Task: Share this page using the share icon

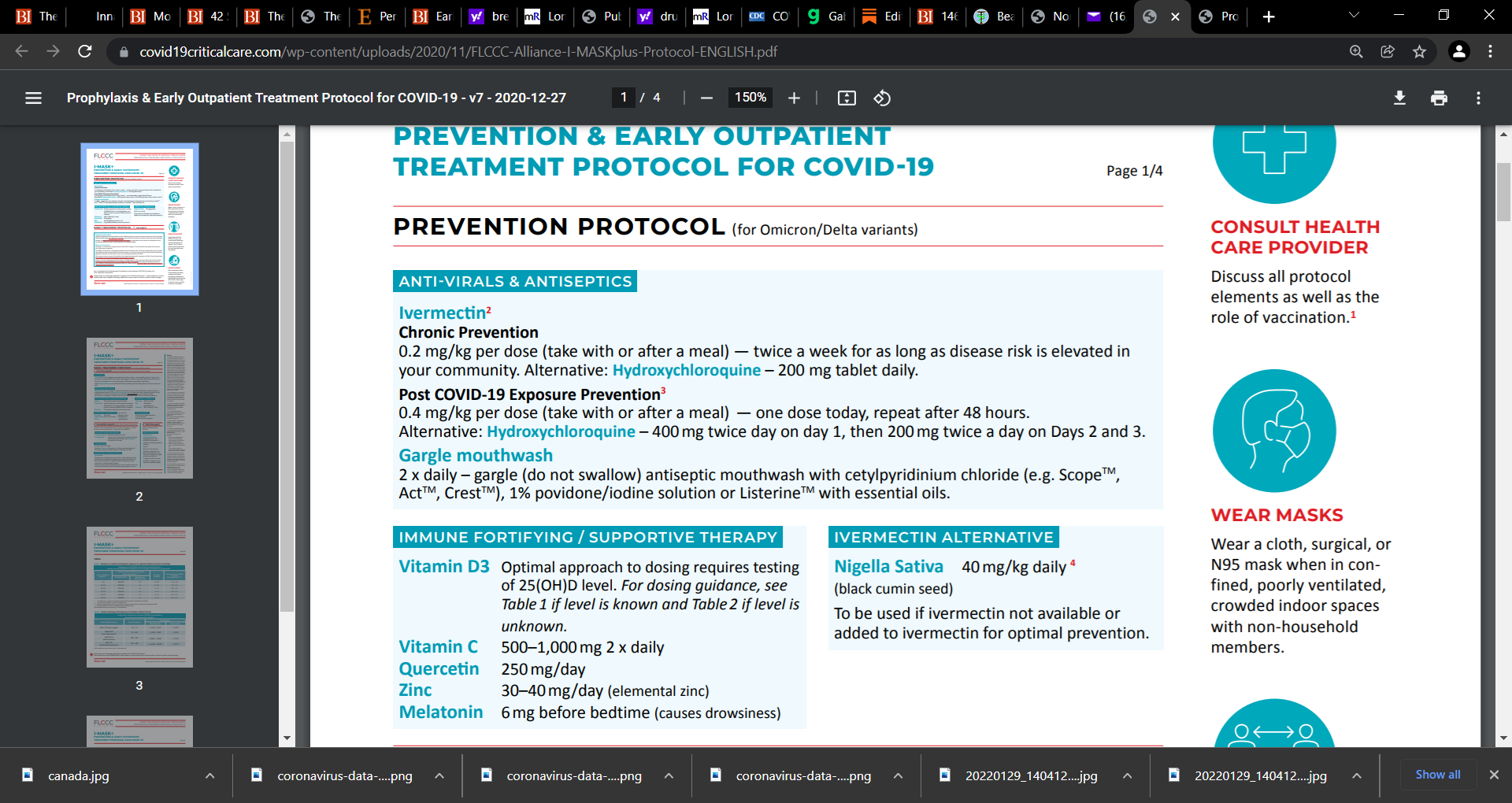Action: tap(1387, 52)
